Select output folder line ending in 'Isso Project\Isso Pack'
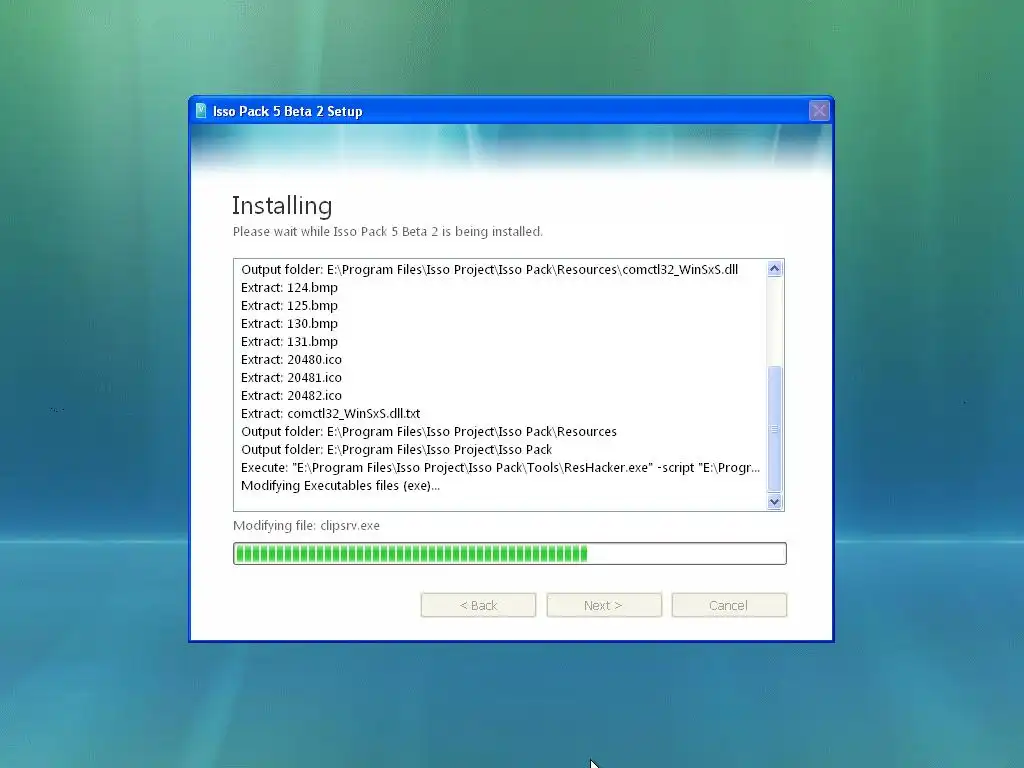The image size is (1024, 768). point(396,449)
